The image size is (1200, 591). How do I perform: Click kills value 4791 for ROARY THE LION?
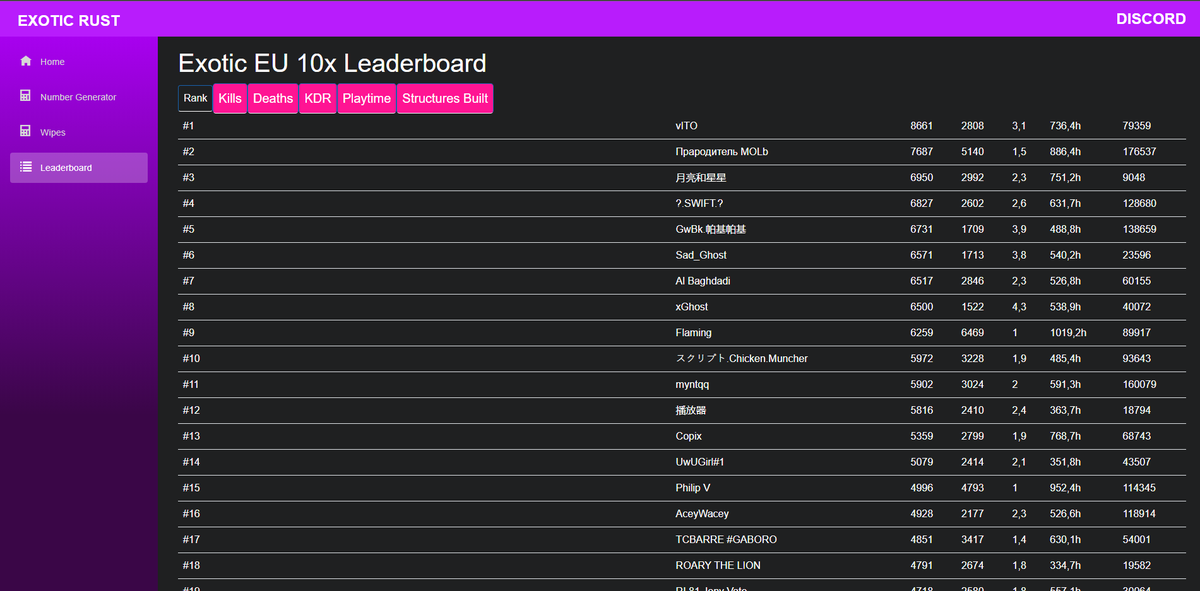click(x=921, y=566)
